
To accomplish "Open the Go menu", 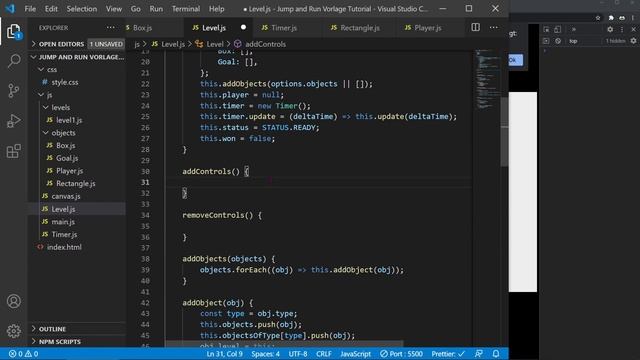I will 136,9.
